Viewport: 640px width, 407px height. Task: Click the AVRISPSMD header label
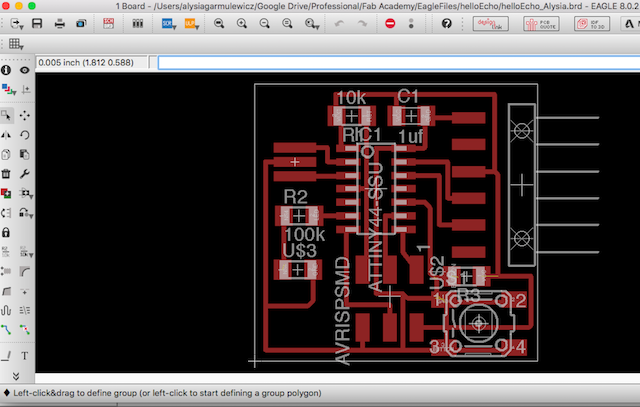[342, 310]
